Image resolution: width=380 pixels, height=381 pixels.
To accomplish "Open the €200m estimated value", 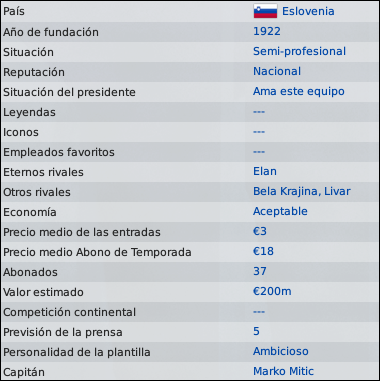I will (x=272, y=291).
